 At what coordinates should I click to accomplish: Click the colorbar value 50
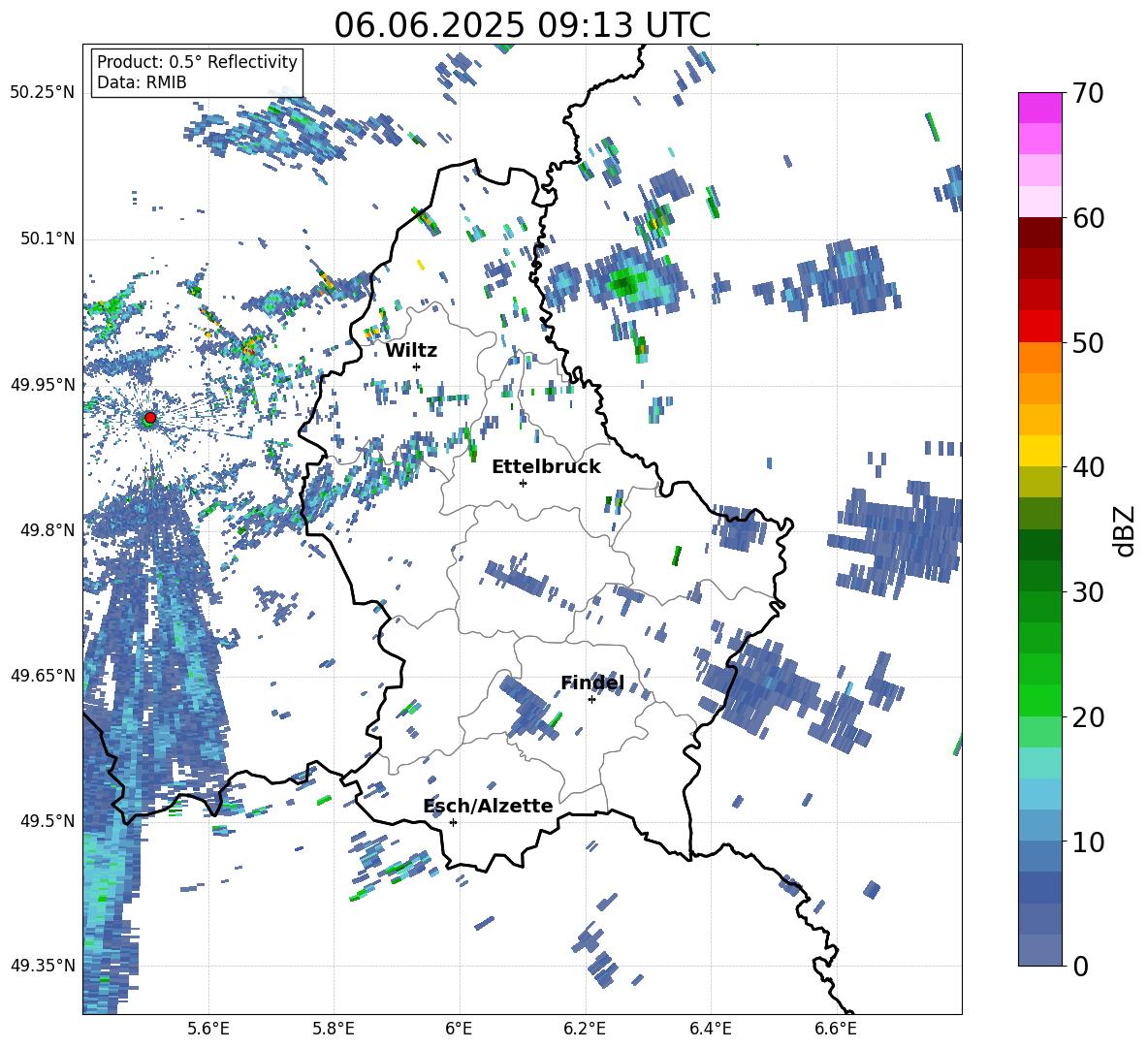[x=1088, y=342]
